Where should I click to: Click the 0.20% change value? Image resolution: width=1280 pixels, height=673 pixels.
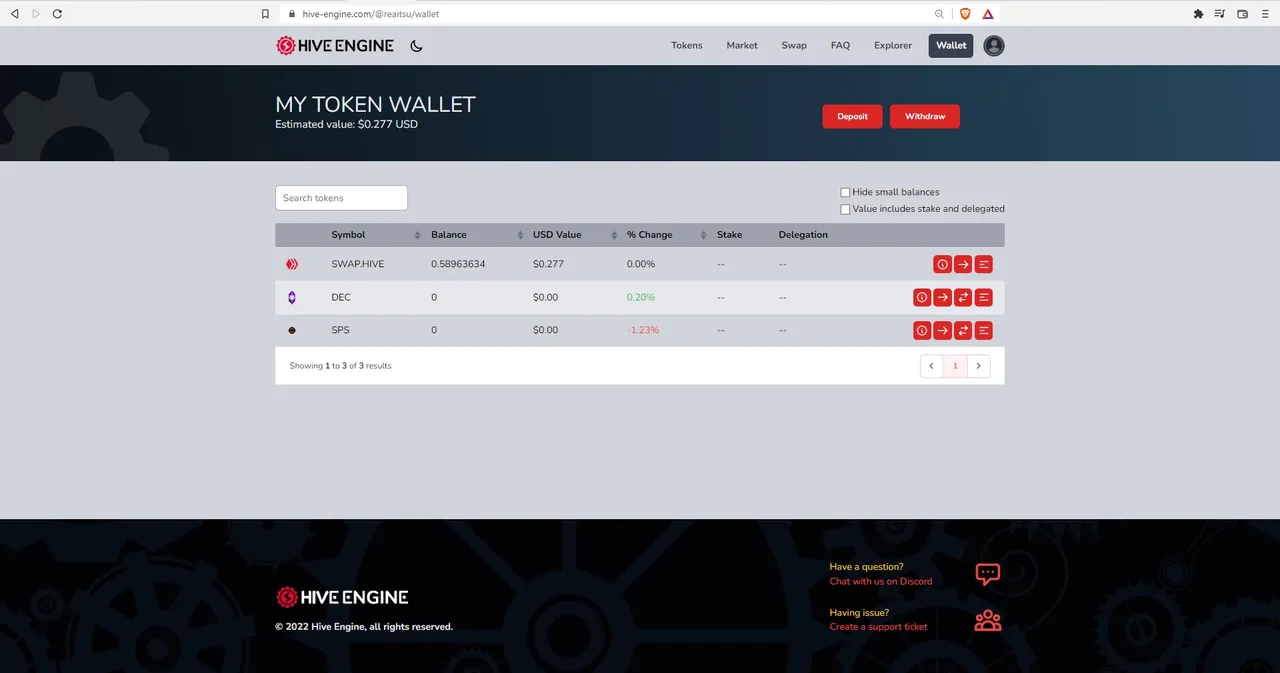coord(641,297)
